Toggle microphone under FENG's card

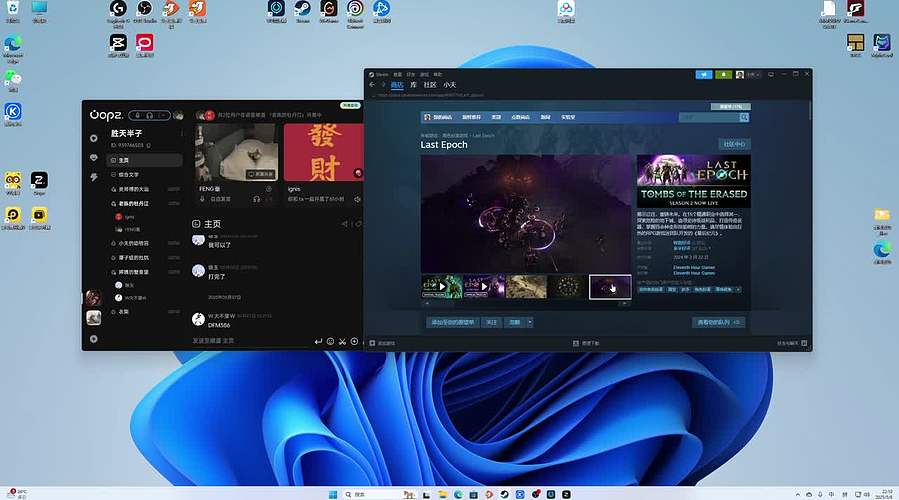(202, 199)
